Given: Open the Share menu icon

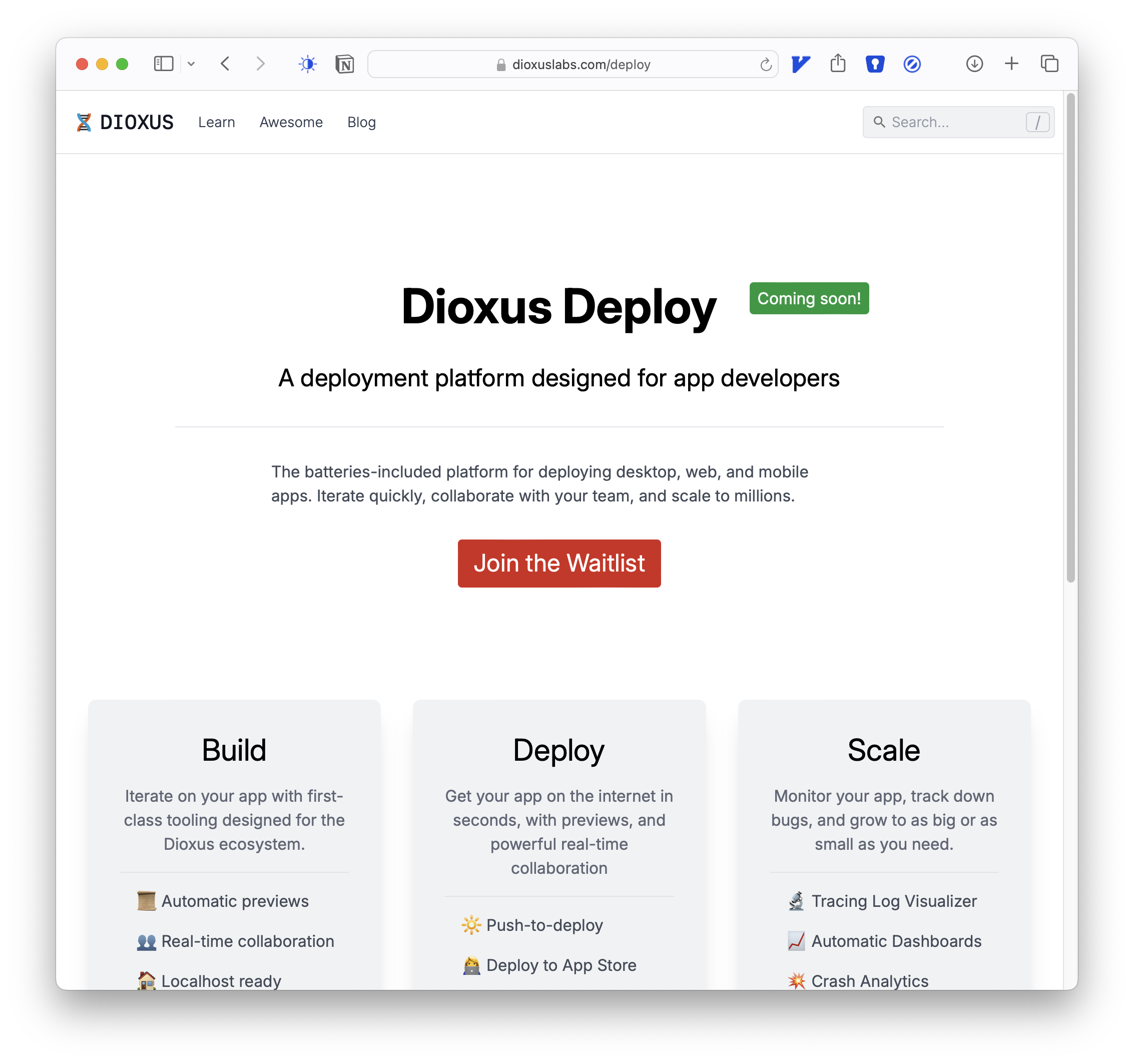Looking at the screenshot, I should [x=837, y=63].
